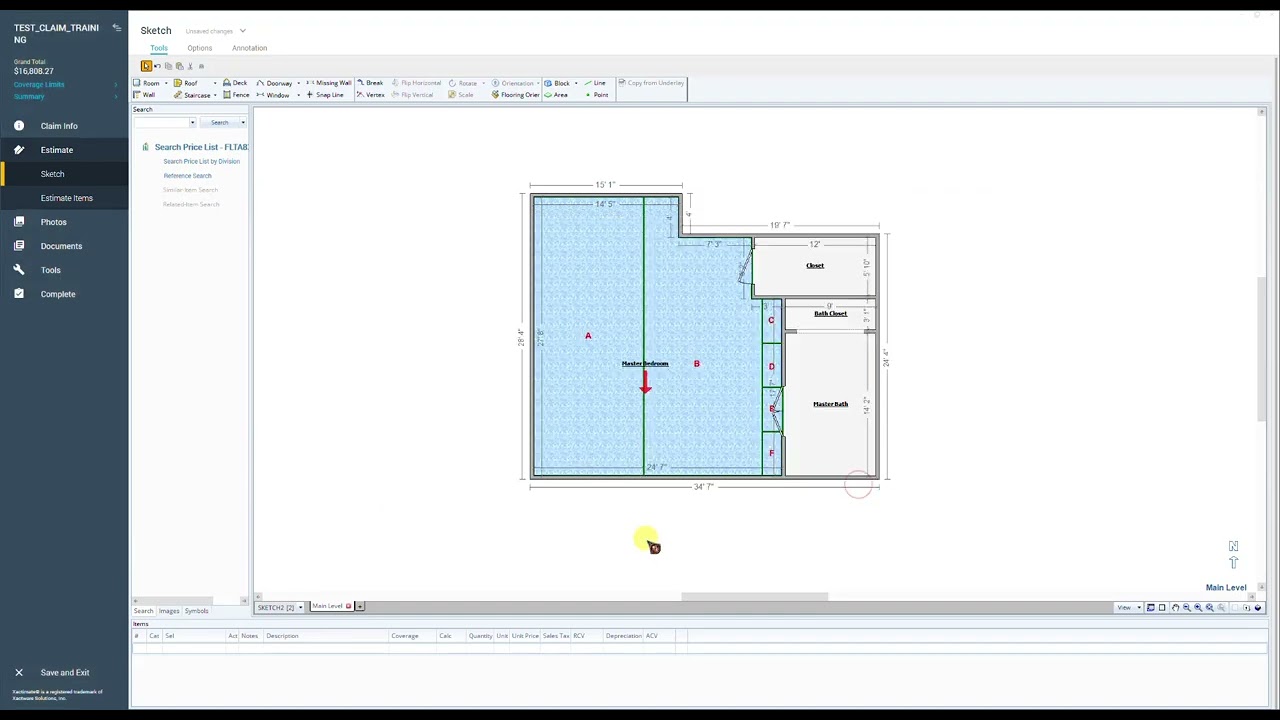Image resolution: width=1280 pixels, height=720 pixels.
Task: Click the canvas horizontal scrollbar
Action: coord(755,597)
